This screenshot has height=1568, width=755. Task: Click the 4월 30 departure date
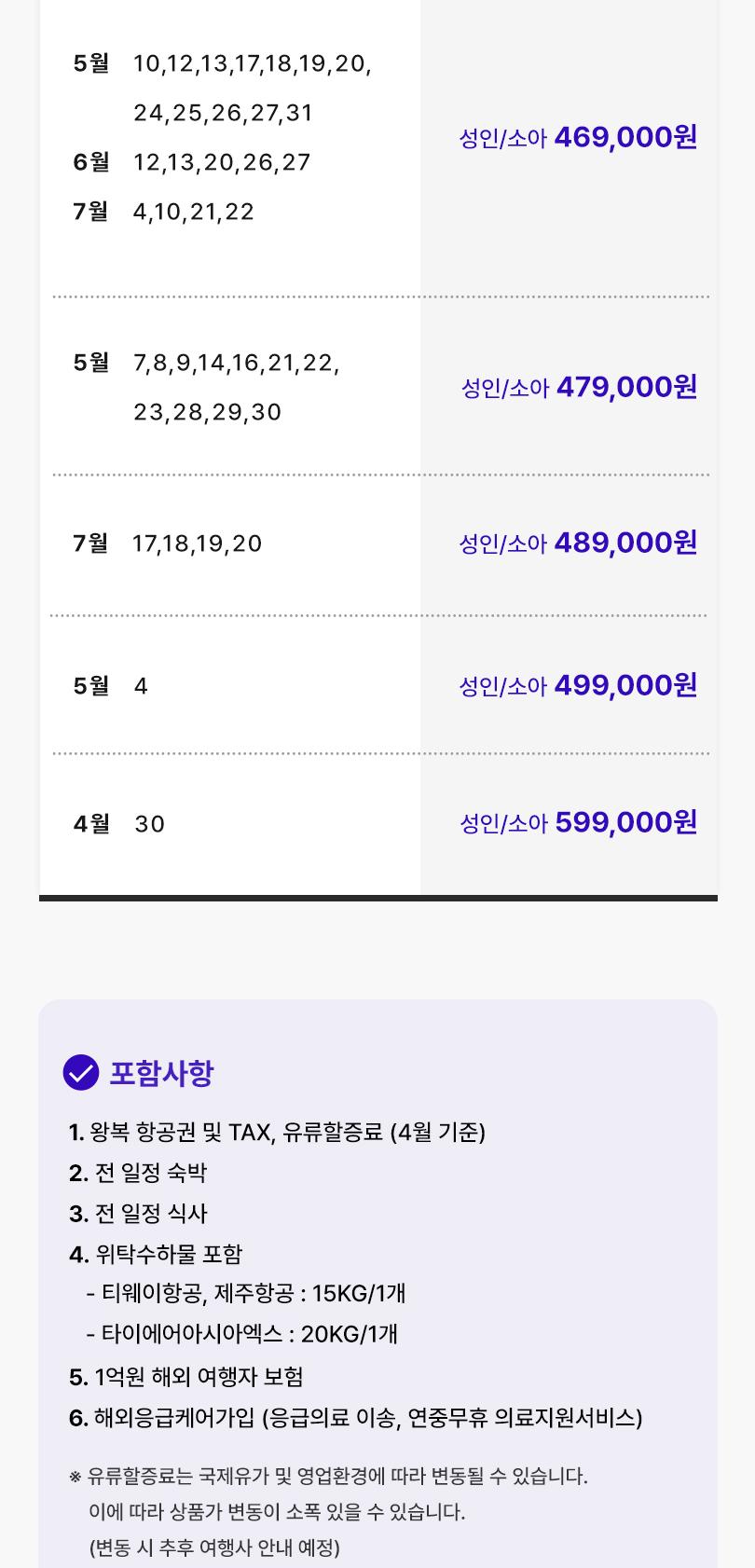pyautogui.click(x=119, y=824)
